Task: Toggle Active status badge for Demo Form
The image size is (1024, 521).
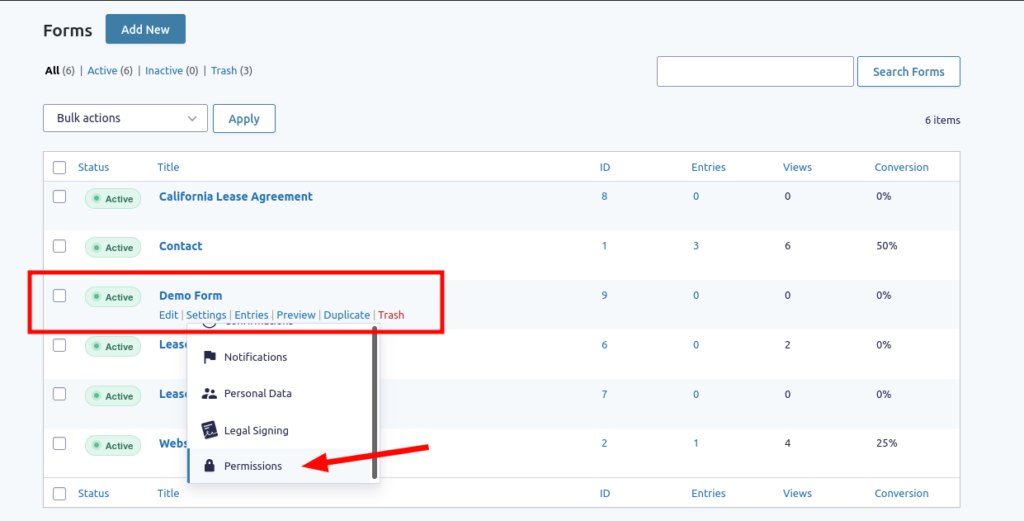Action: 113,297
